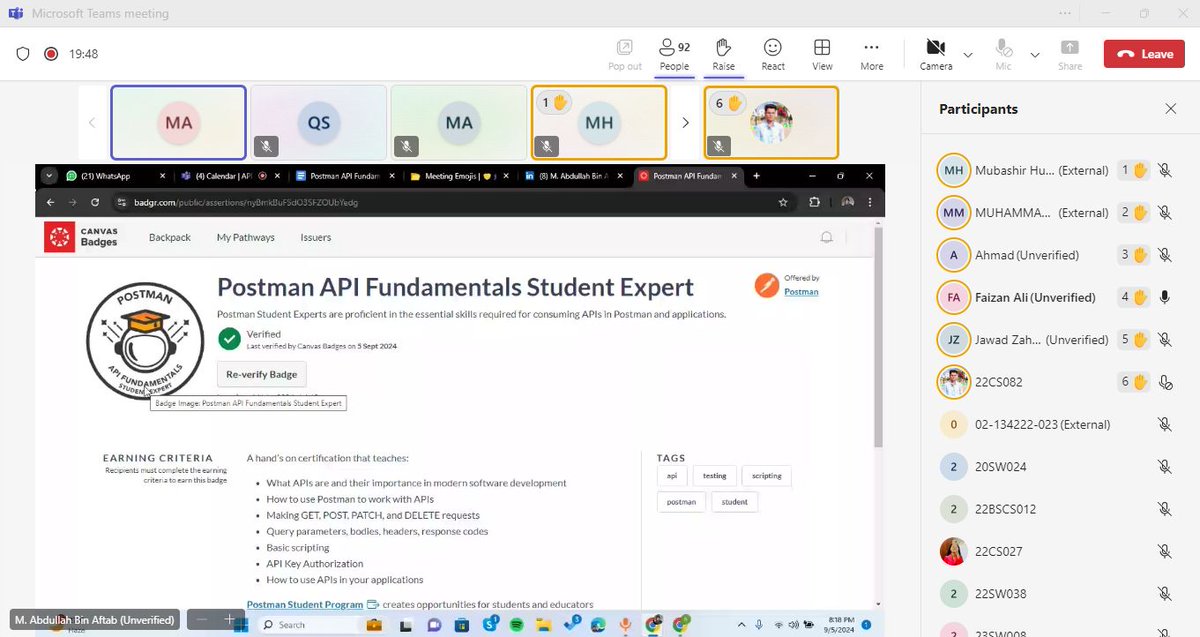
Task: Expand the Mic options chevron
Action: pos(1035,54)
